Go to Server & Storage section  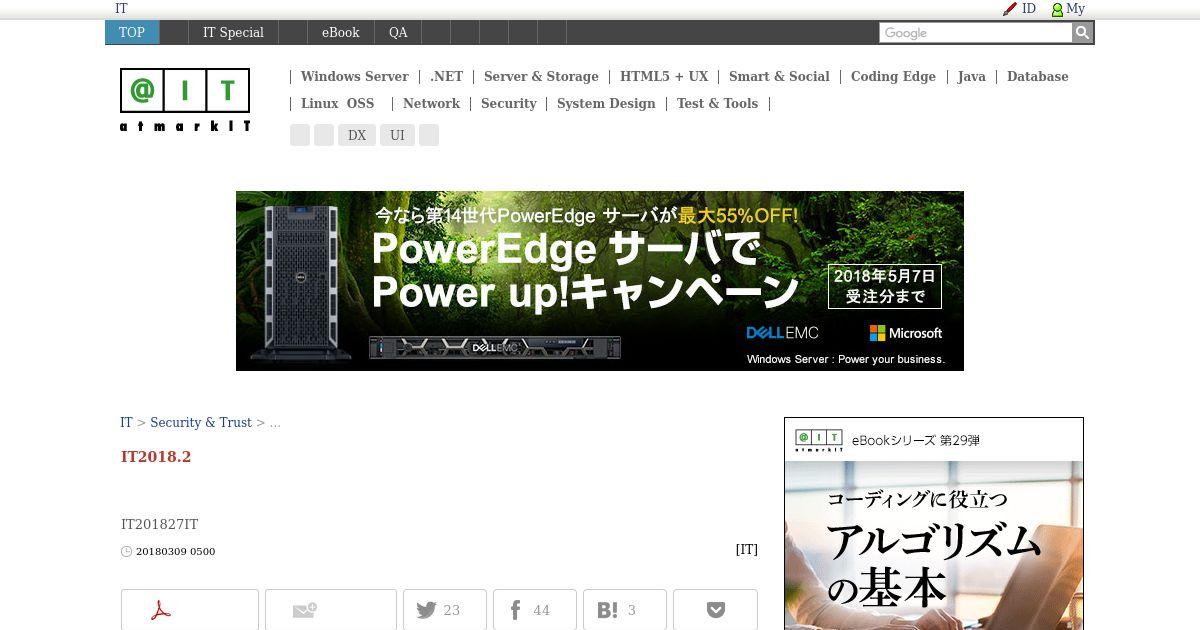pyautogui.click(x=541, y=76)
